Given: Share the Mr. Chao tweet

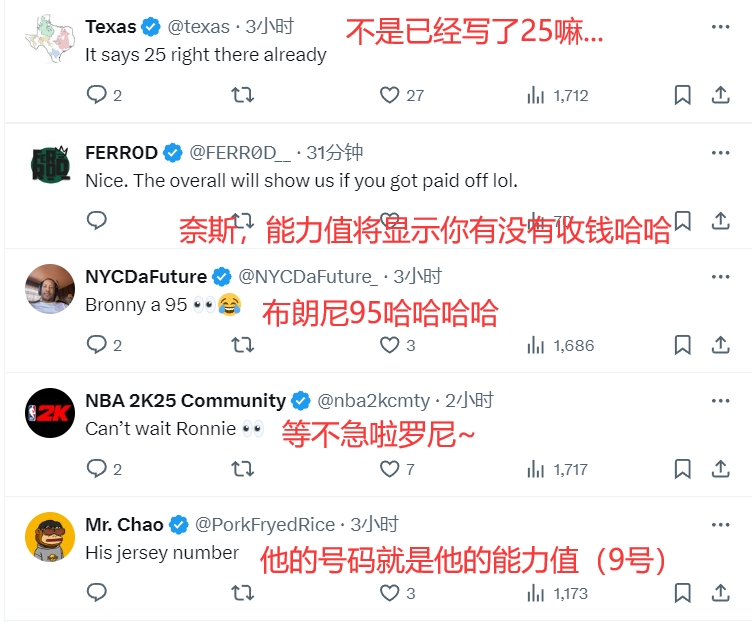Looking at the screenshot, I should (x=720, y=593).
